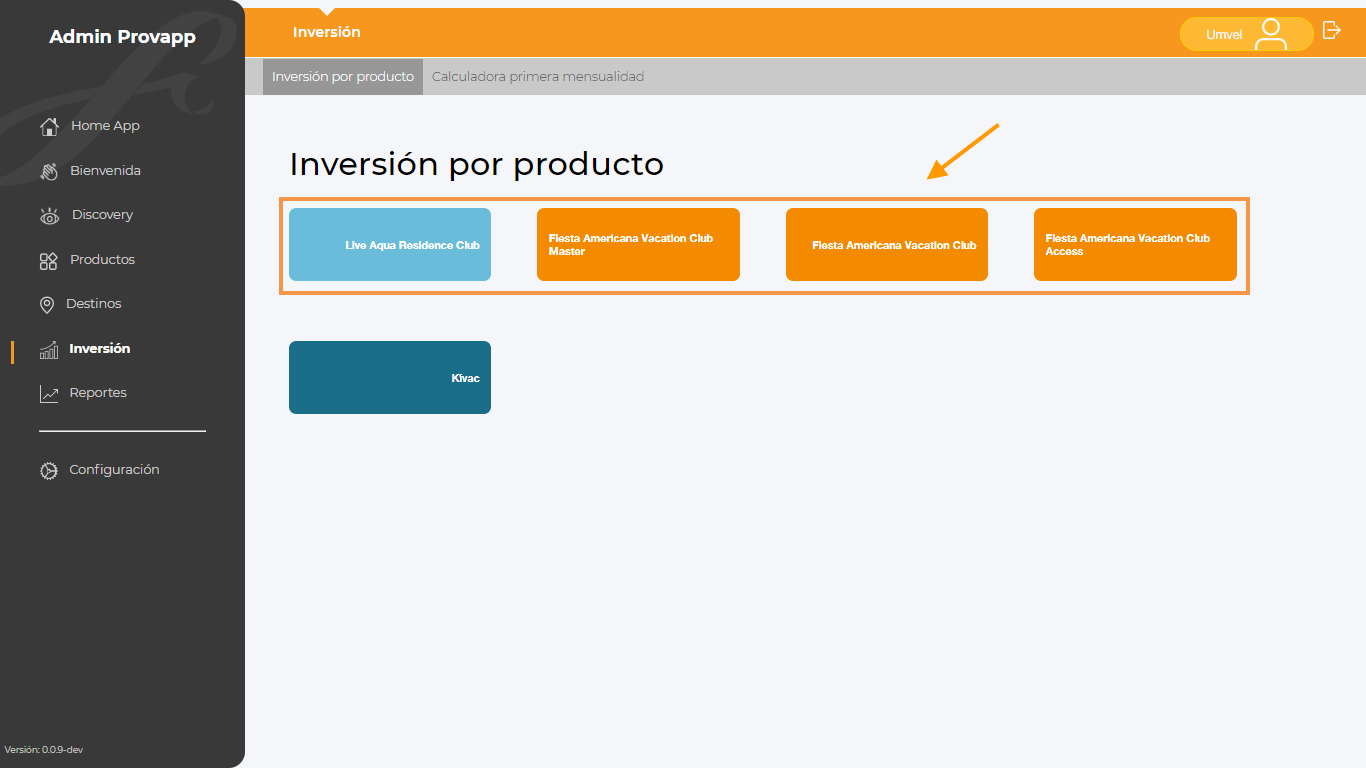Switch to Calculadora primera mensualidad tab

[x=538, y=76]
